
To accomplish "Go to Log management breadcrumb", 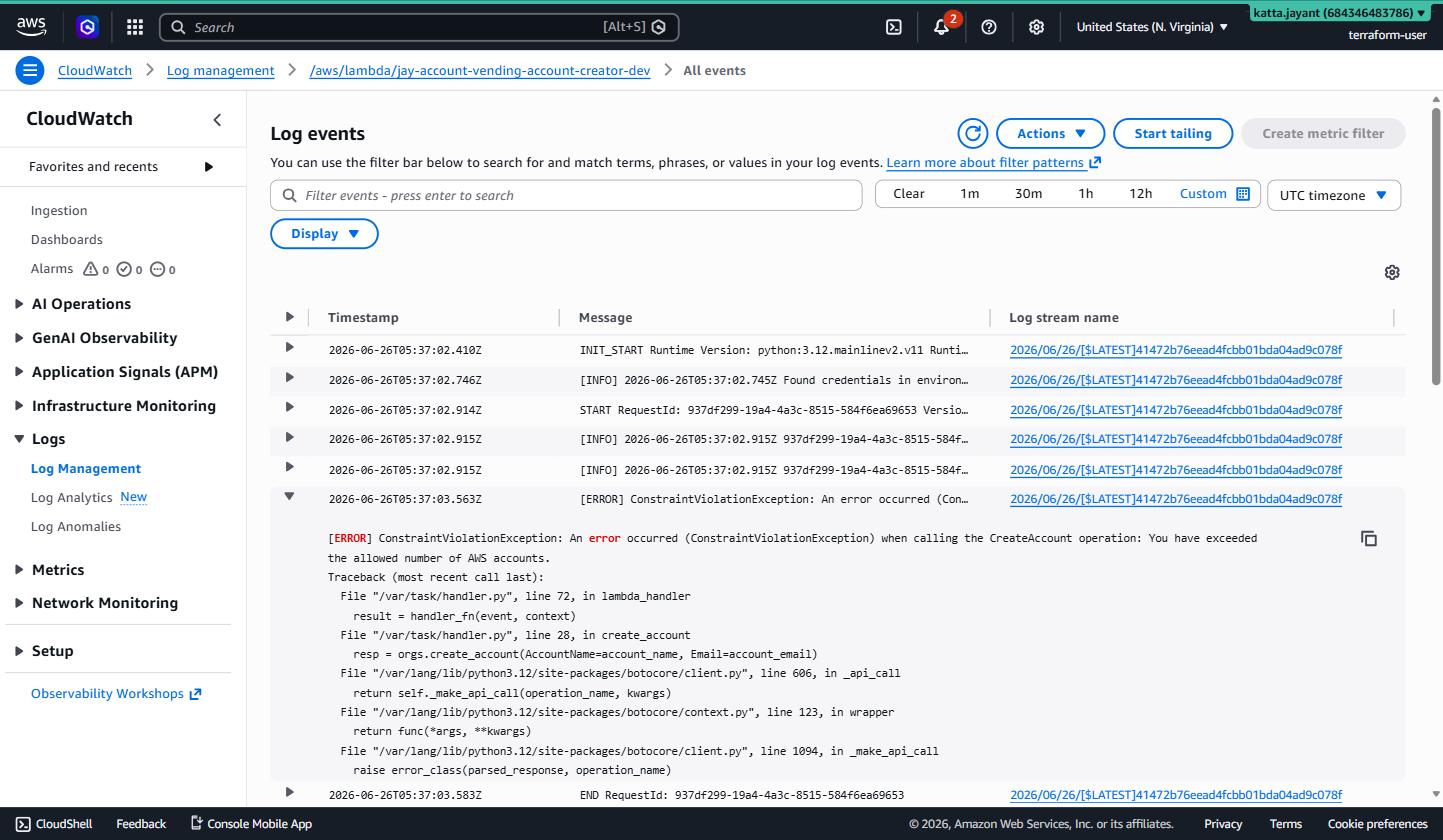I will [220, 70].
